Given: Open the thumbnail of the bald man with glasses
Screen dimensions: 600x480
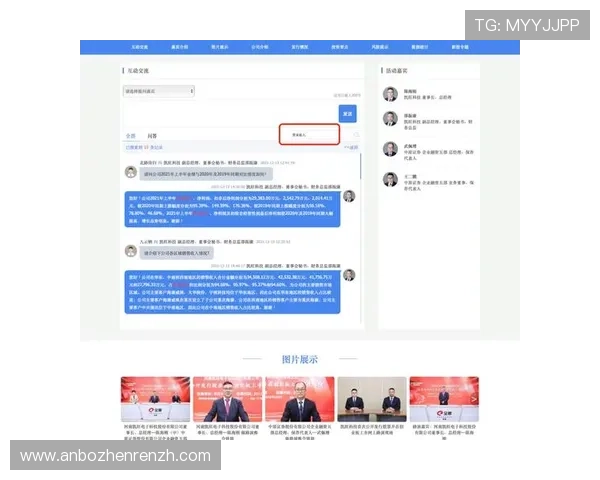Looking at the screenshot, I should 300,399.
